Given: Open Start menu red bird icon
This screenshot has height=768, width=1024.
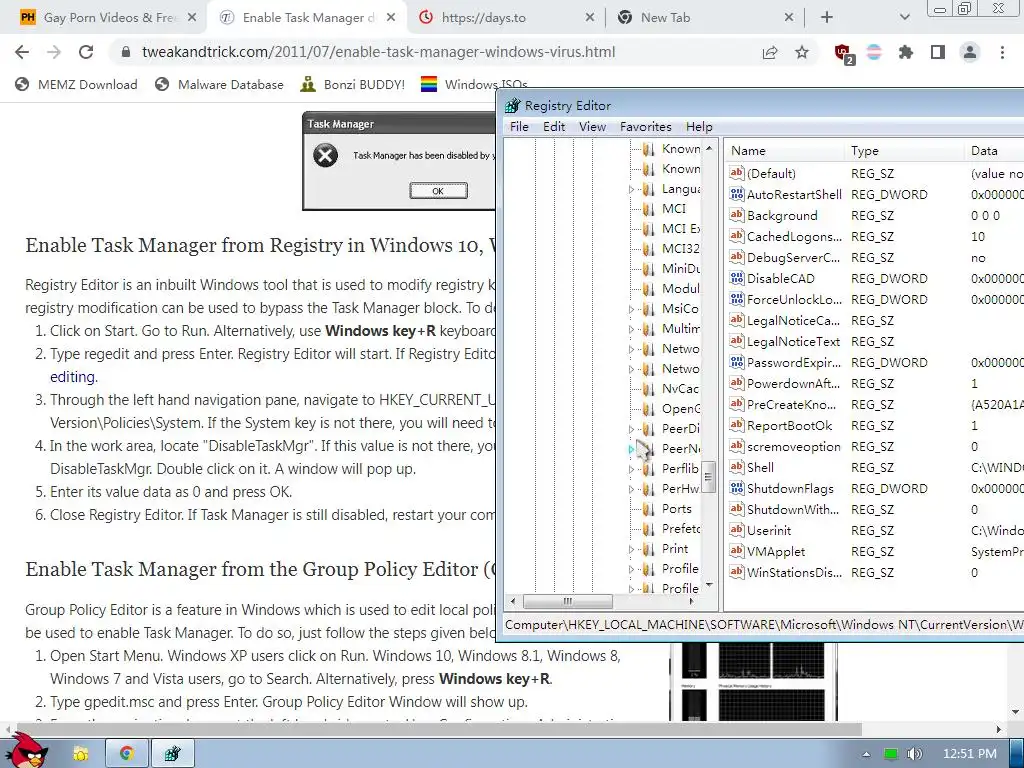Looking at the screenshot, I should click(x=26, y=750).
